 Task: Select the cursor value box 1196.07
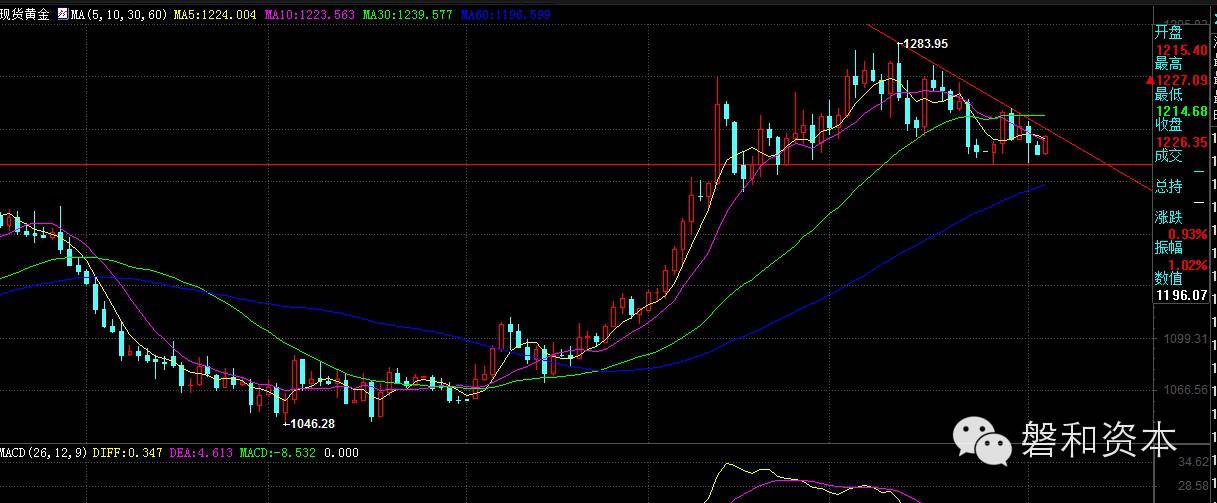point(1180,296)
